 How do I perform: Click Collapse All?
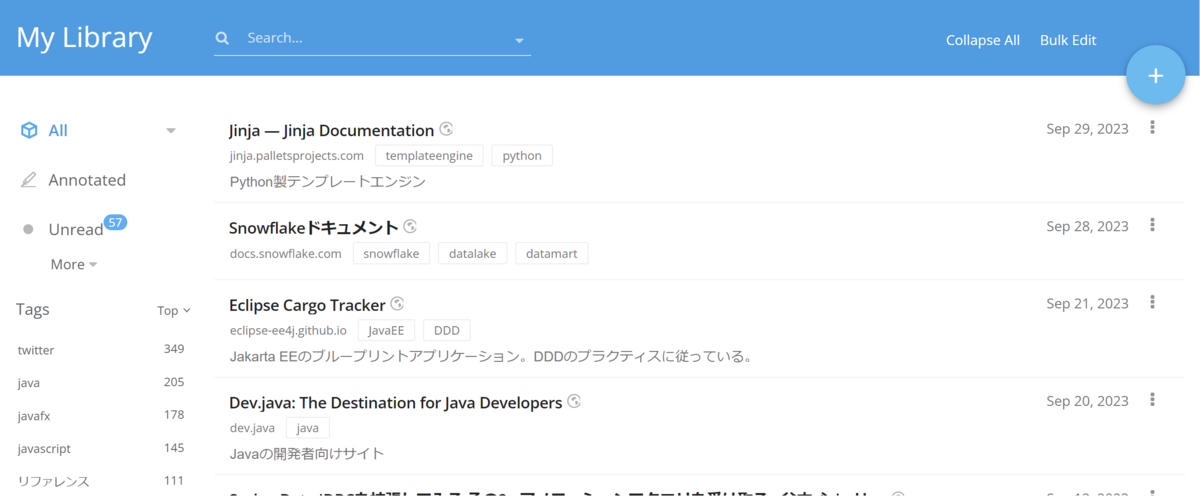[983, 40]
